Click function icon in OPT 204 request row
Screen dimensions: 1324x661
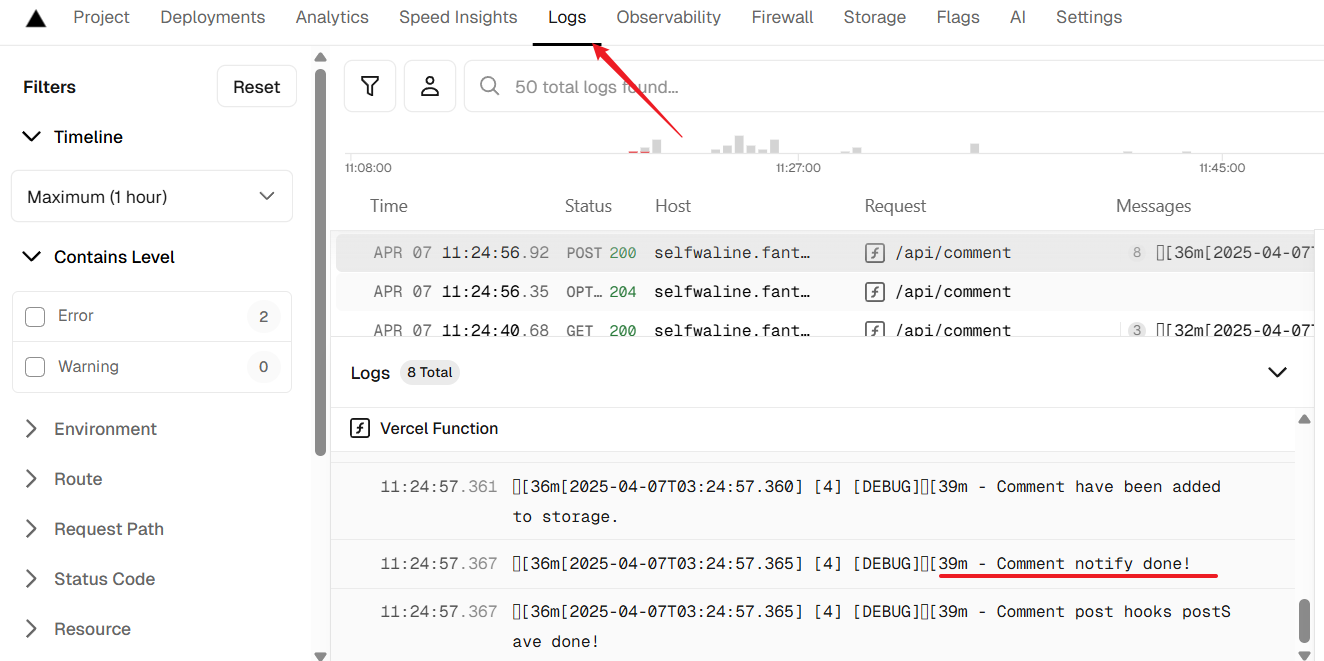tap(875, 292)
